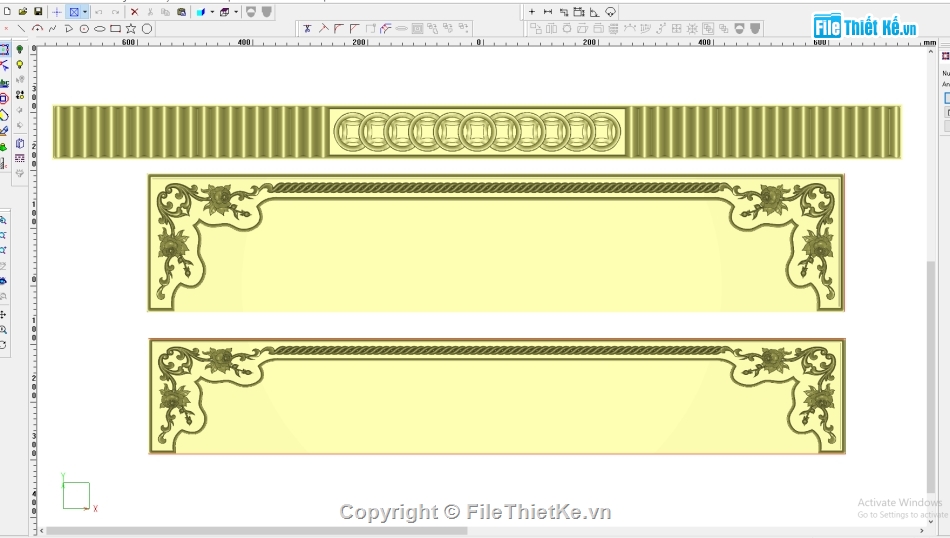
Task: Create a new file with the blank page icon
Action: point(7,12)
